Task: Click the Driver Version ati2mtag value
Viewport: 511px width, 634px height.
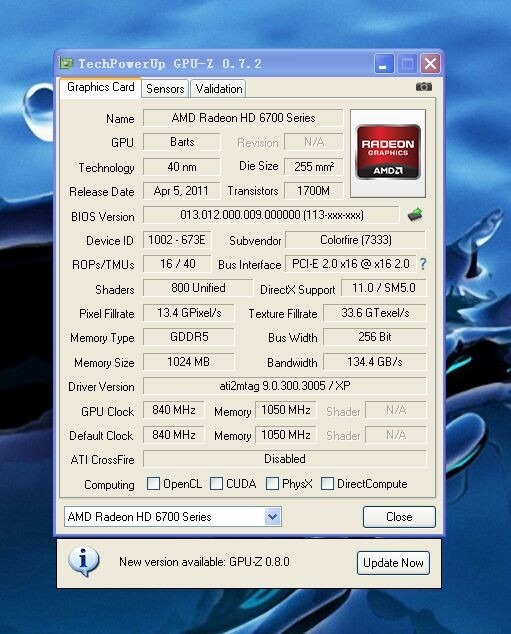Action: coord(285,386)
